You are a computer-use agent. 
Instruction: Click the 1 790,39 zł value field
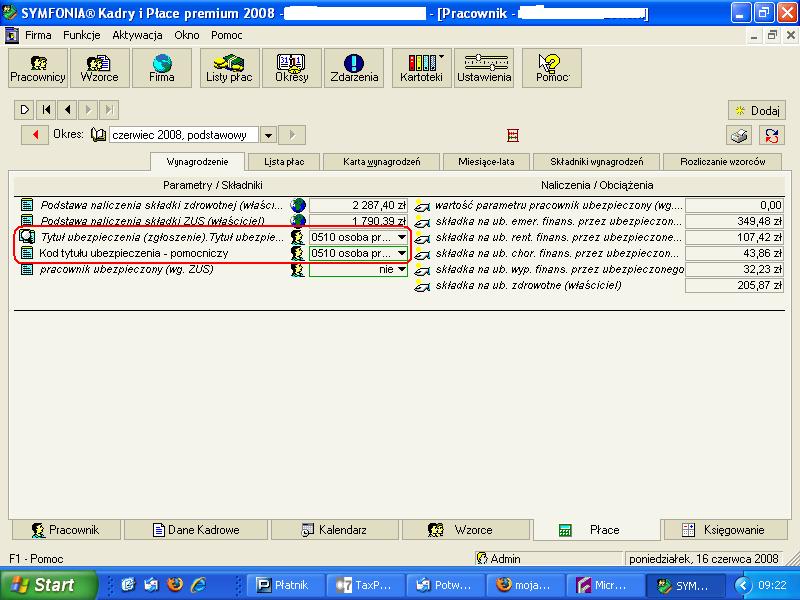pyautogui.click(x=358, y=221)
